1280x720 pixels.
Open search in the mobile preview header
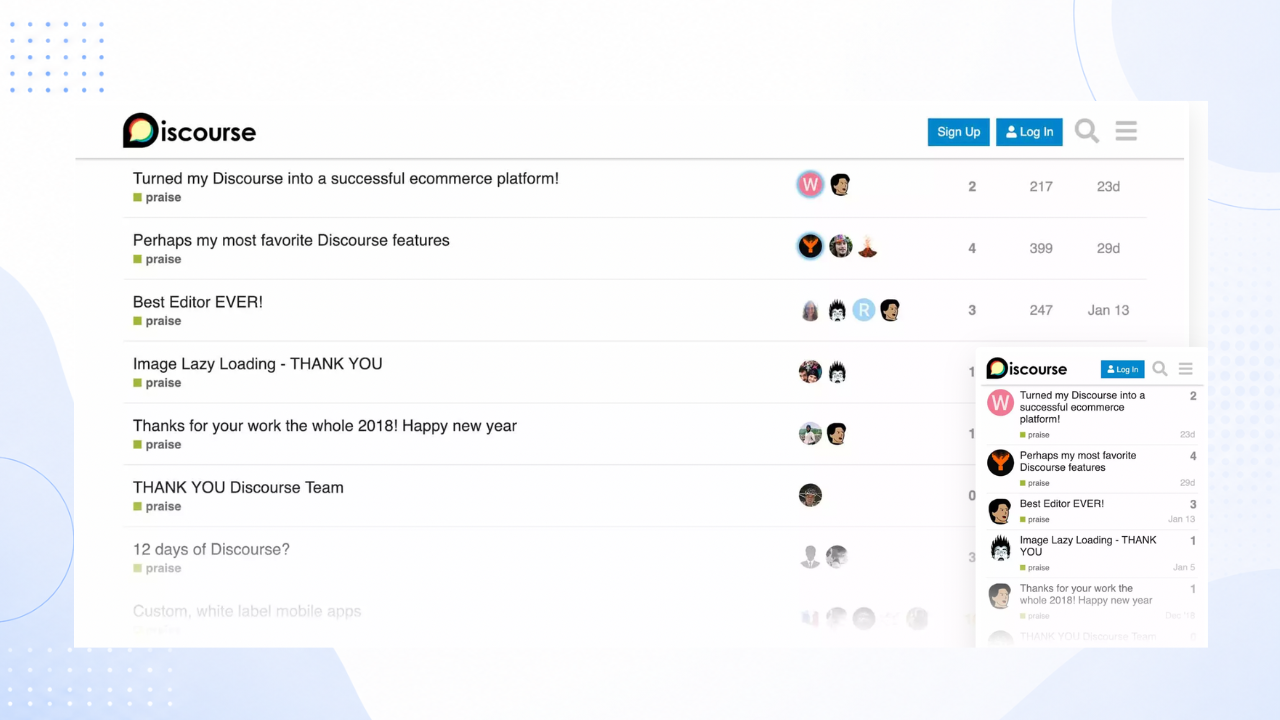coord(1160,369)
